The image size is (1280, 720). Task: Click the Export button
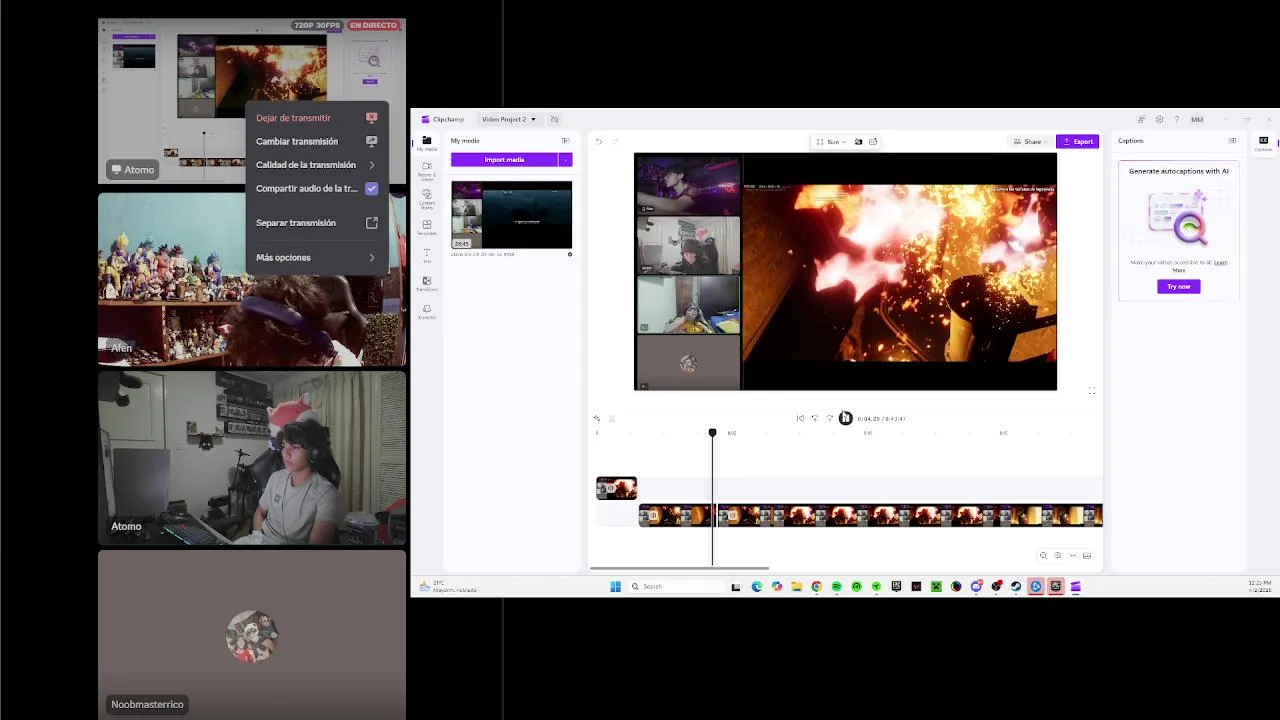tap(1078, 141)
